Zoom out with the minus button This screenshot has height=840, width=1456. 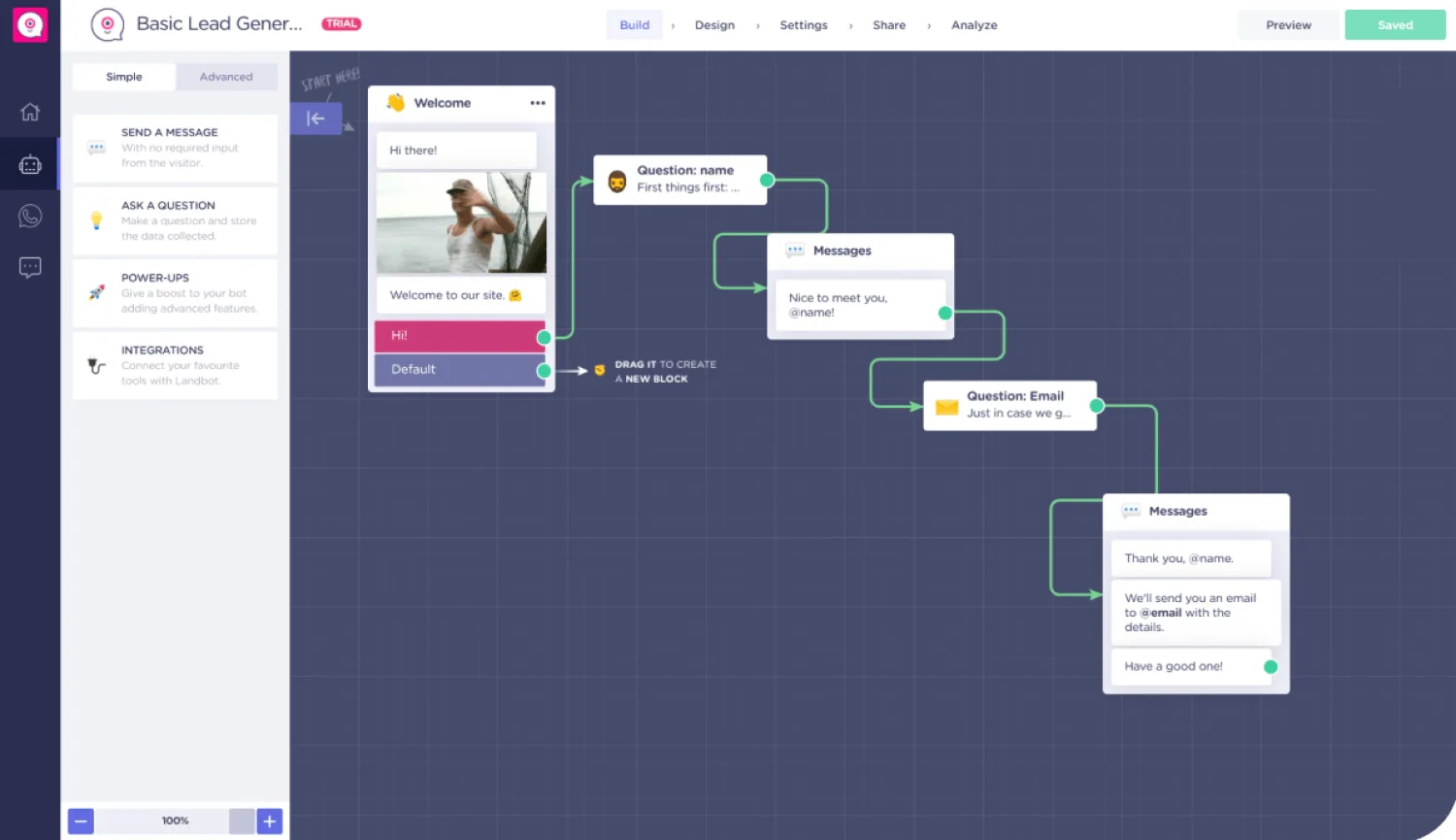[82, 821]
